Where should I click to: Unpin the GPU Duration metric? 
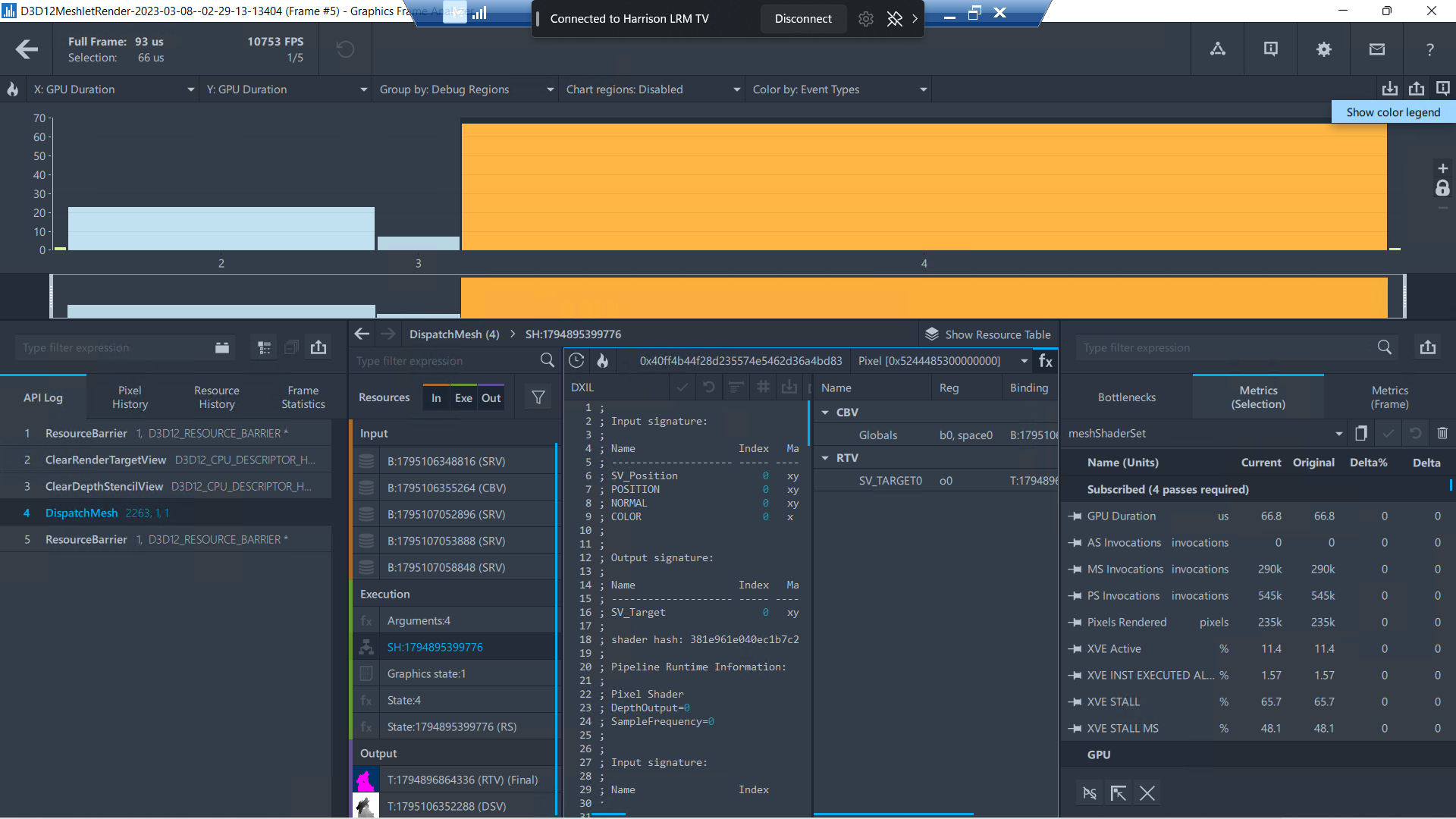click(x=1075, y=516)
